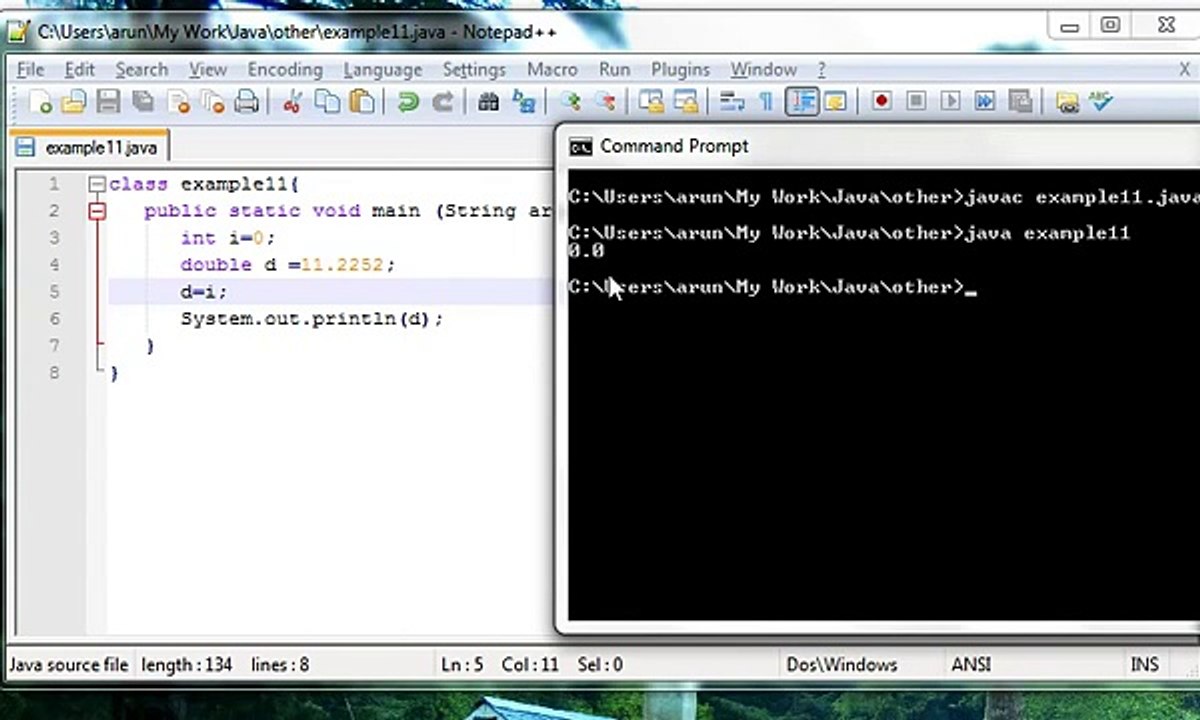Click the 'System.out.println(d);' code line
The image size is (1200, 720).
coord(312,319)
